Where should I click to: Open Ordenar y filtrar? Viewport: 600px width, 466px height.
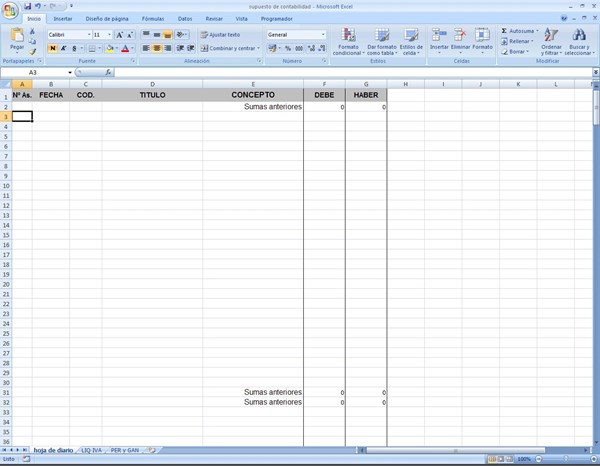(x=551, y=42)
